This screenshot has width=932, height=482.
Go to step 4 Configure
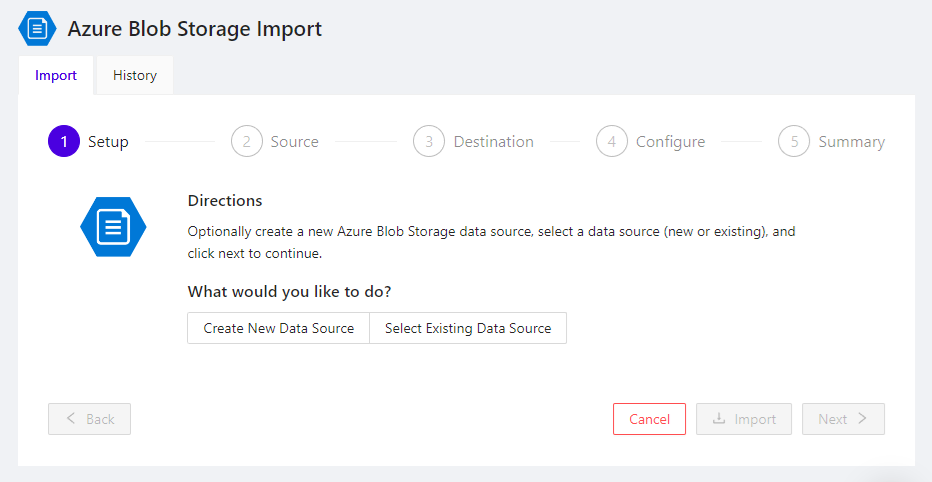coord(651,141)
